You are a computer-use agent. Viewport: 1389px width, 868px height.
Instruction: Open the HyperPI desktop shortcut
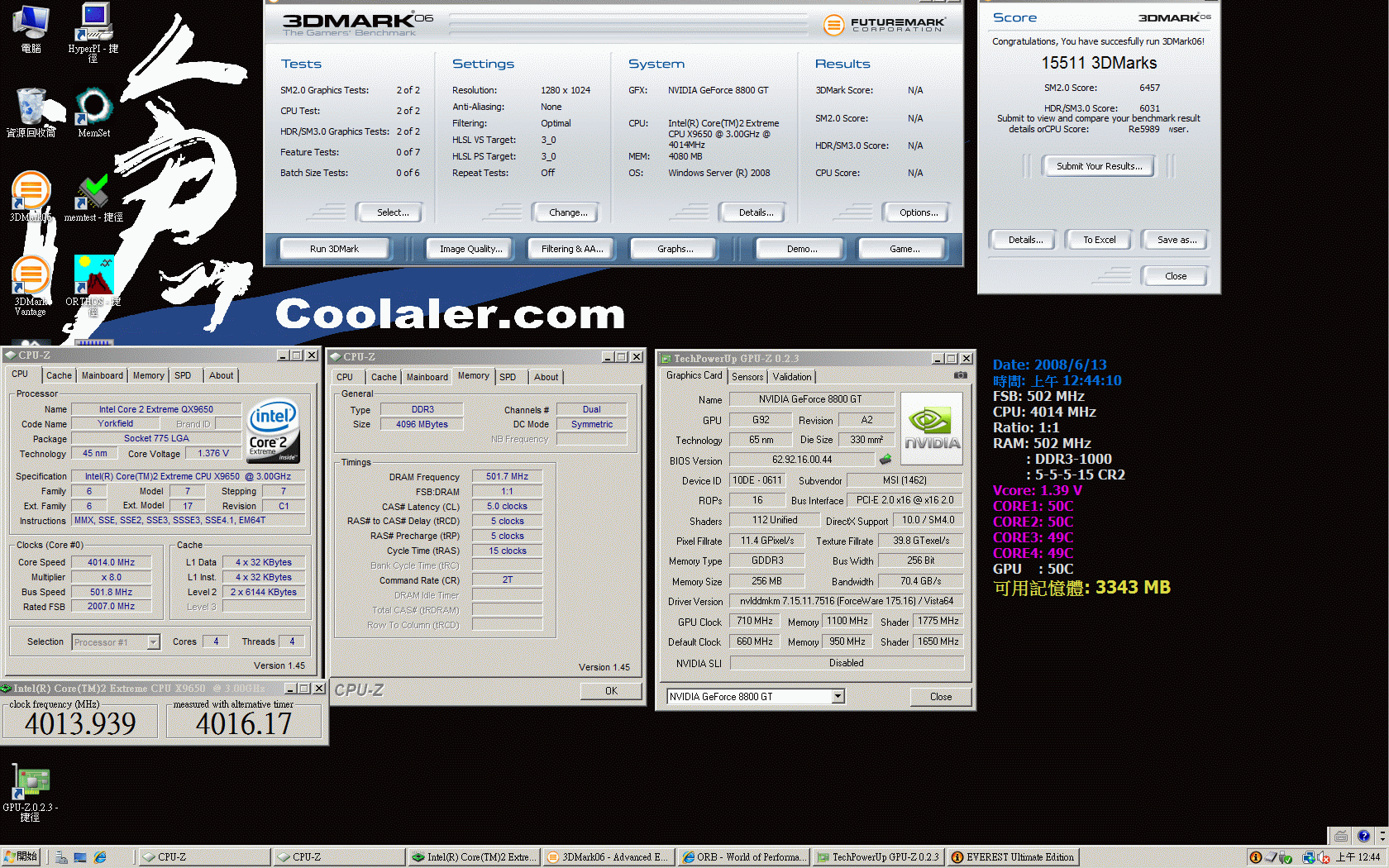[93, 31]
